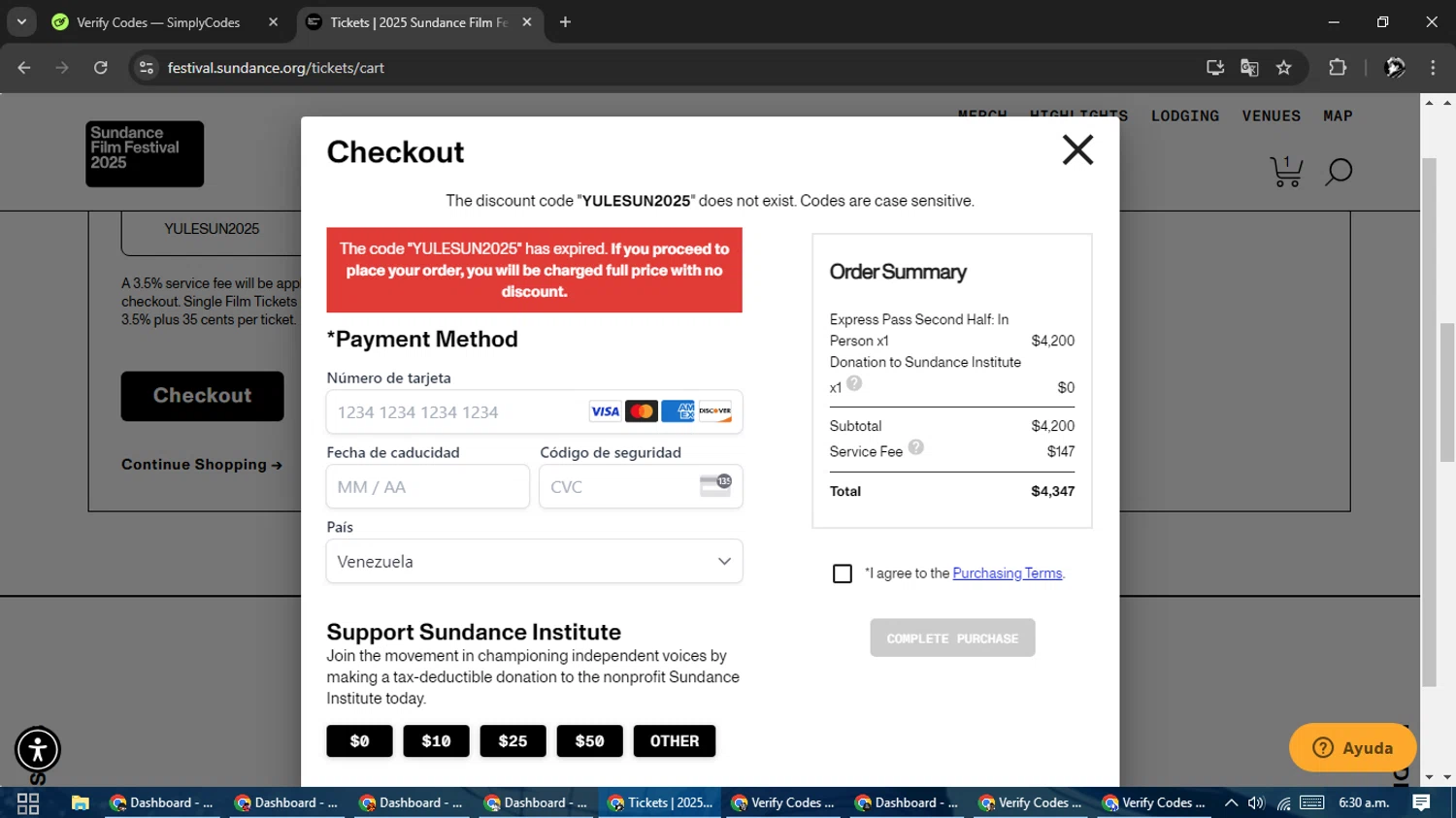Open the accessibility widget icon
This screenshot has width=1456, height=818.
pyautogui.click(x=38, y=750)
